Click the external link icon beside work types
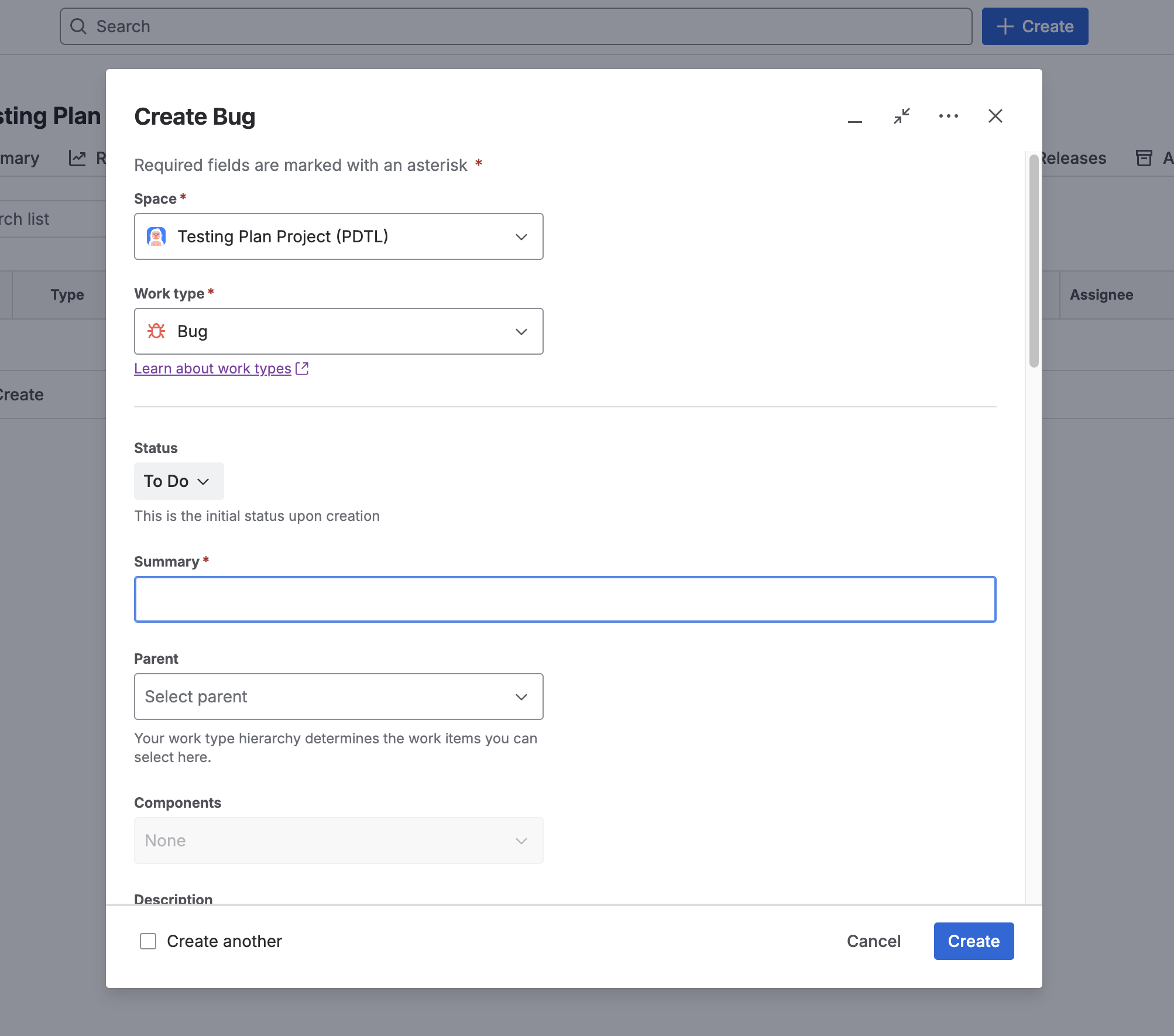The image size is (1174, 1036). click(x=302, y=368)
